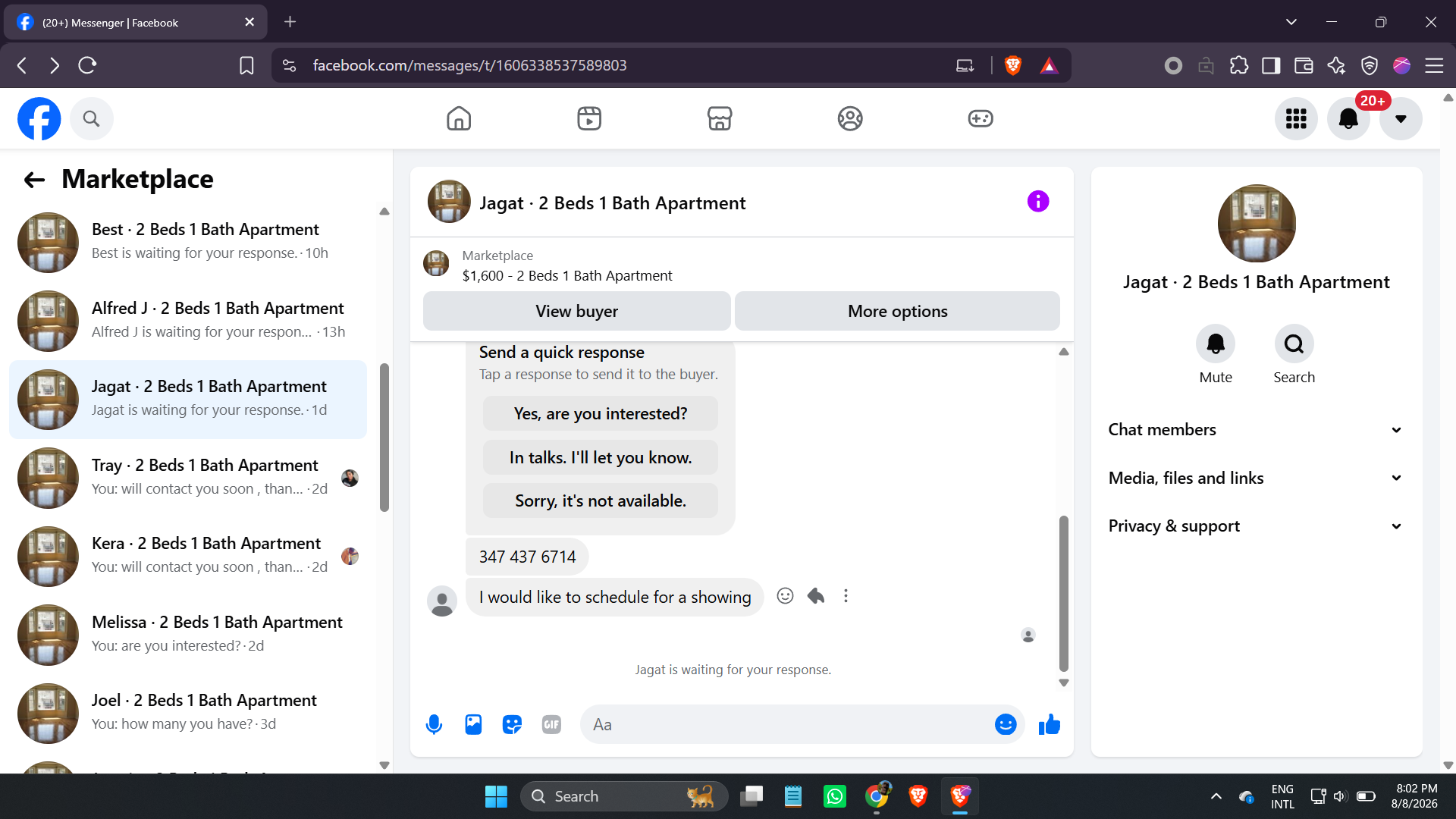Click the More options button
This screenshot has height=819, width=1456.
pos(897,311)
